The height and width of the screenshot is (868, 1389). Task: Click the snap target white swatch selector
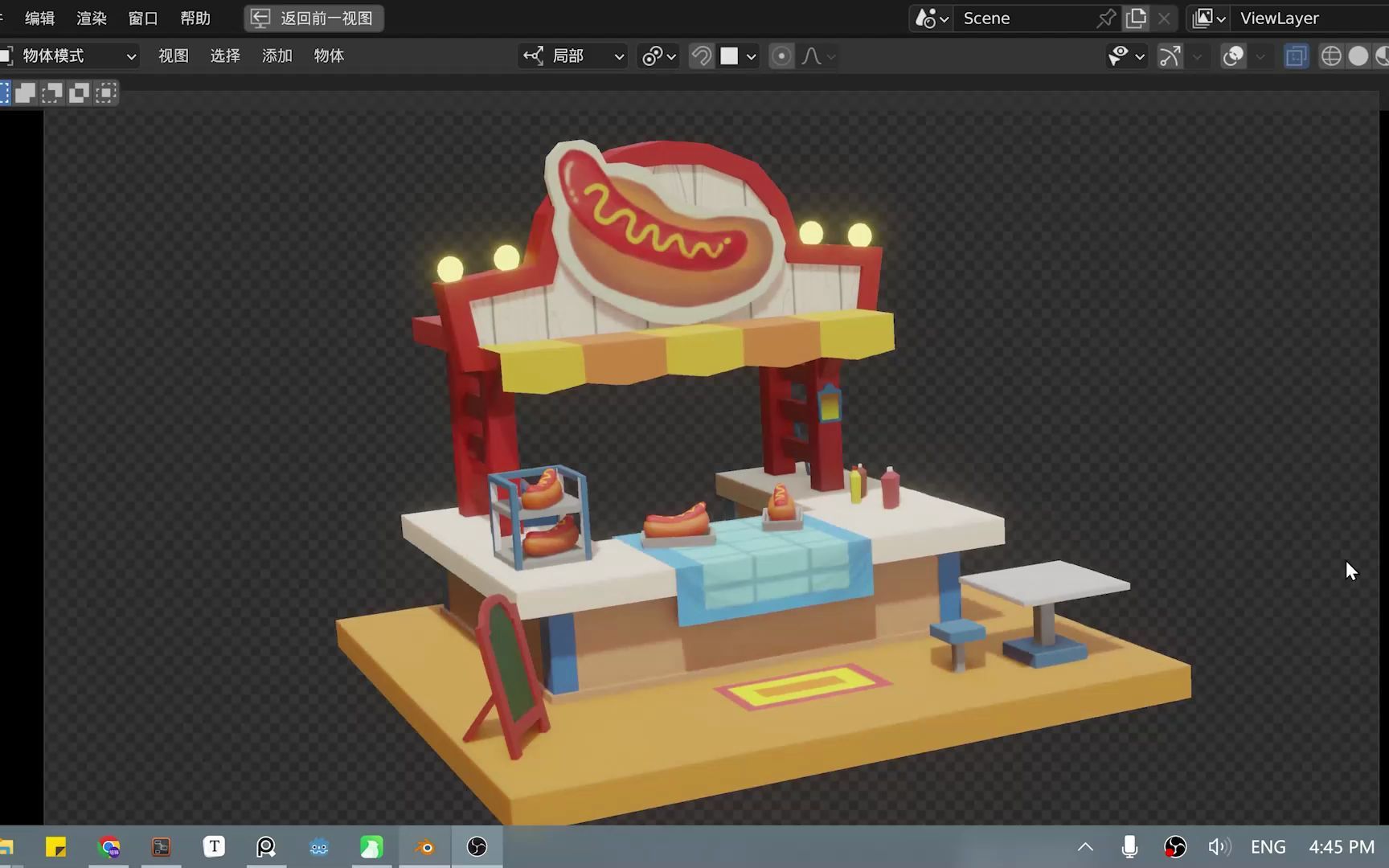click(x=730, y=56)
